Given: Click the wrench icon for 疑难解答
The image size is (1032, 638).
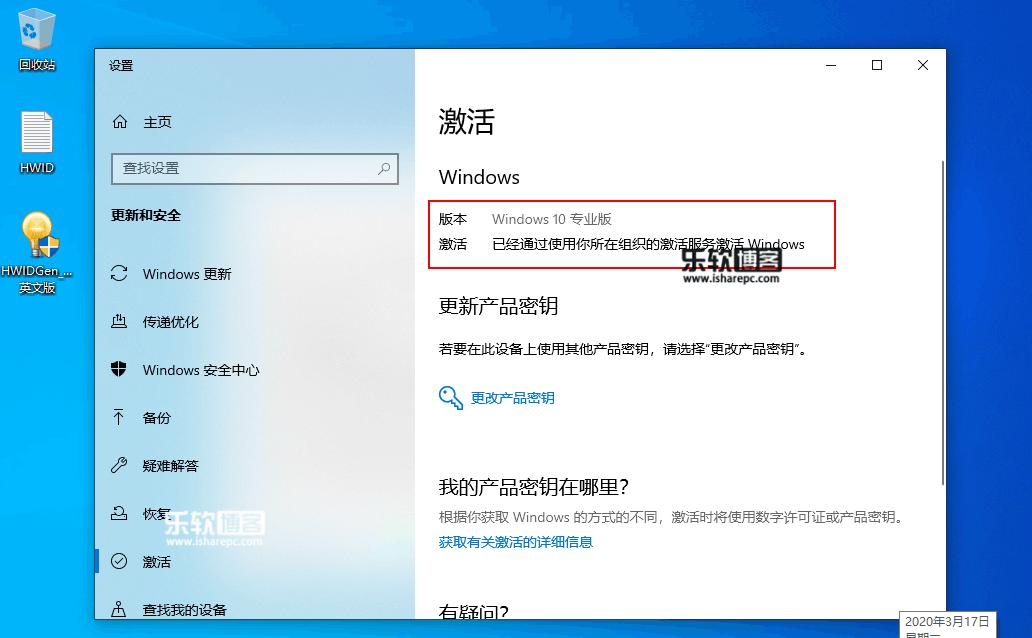Looking at the screenshot, I should 119,465.
